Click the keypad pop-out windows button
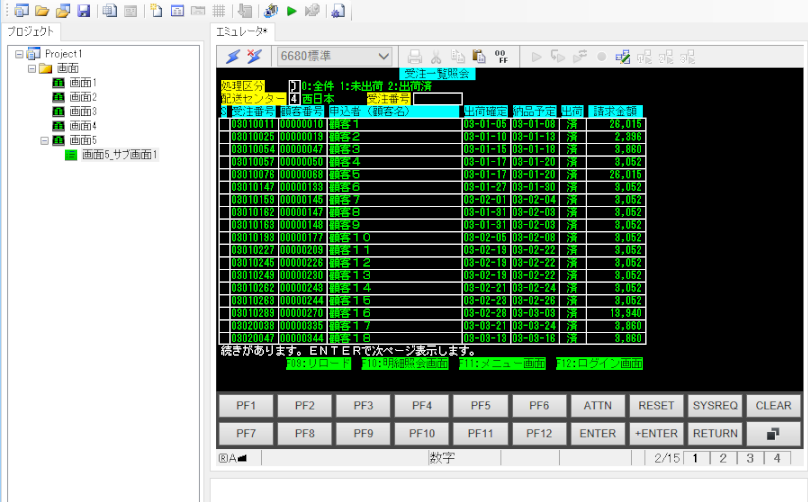Image resolution: width=808 pixels, height=502 pixels. click(773, 433)
